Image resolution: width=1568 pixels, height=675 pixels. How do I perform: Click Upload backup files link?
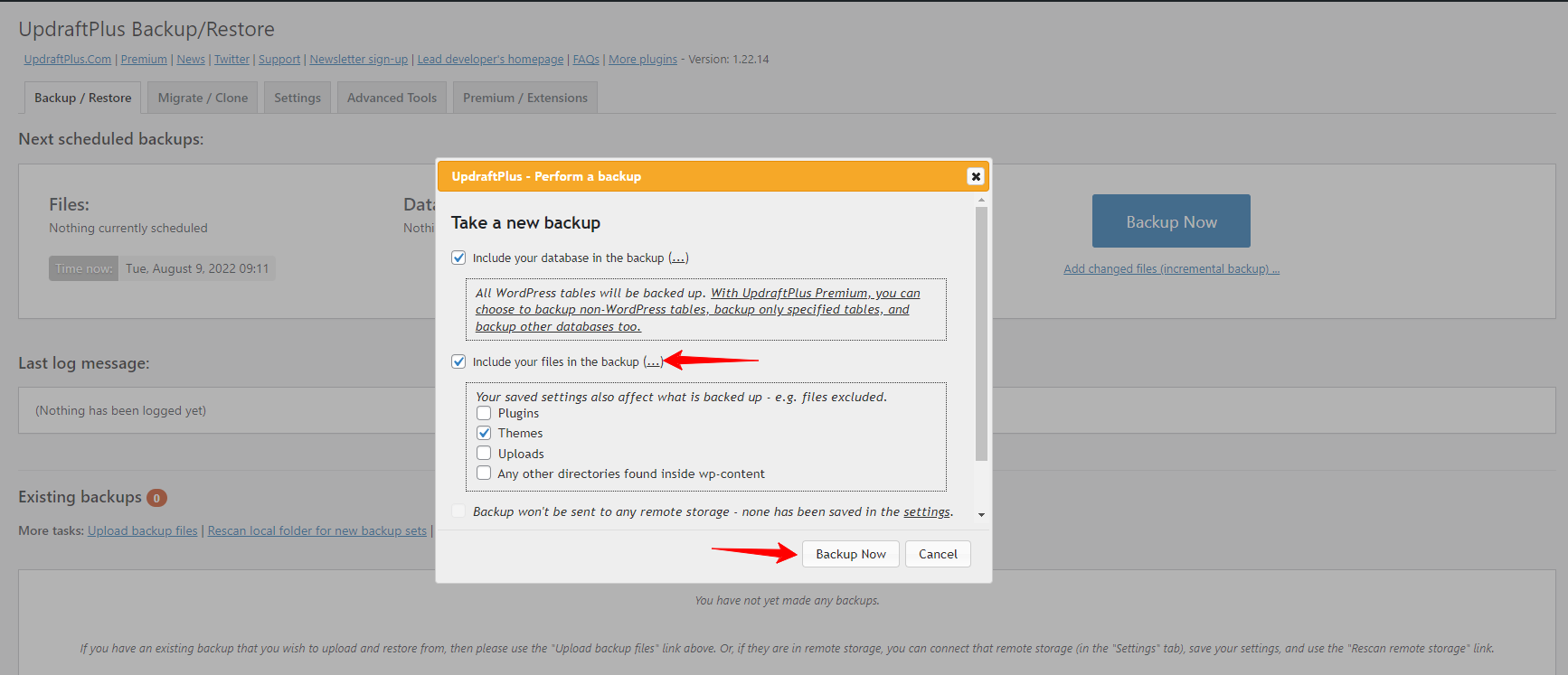142,531
